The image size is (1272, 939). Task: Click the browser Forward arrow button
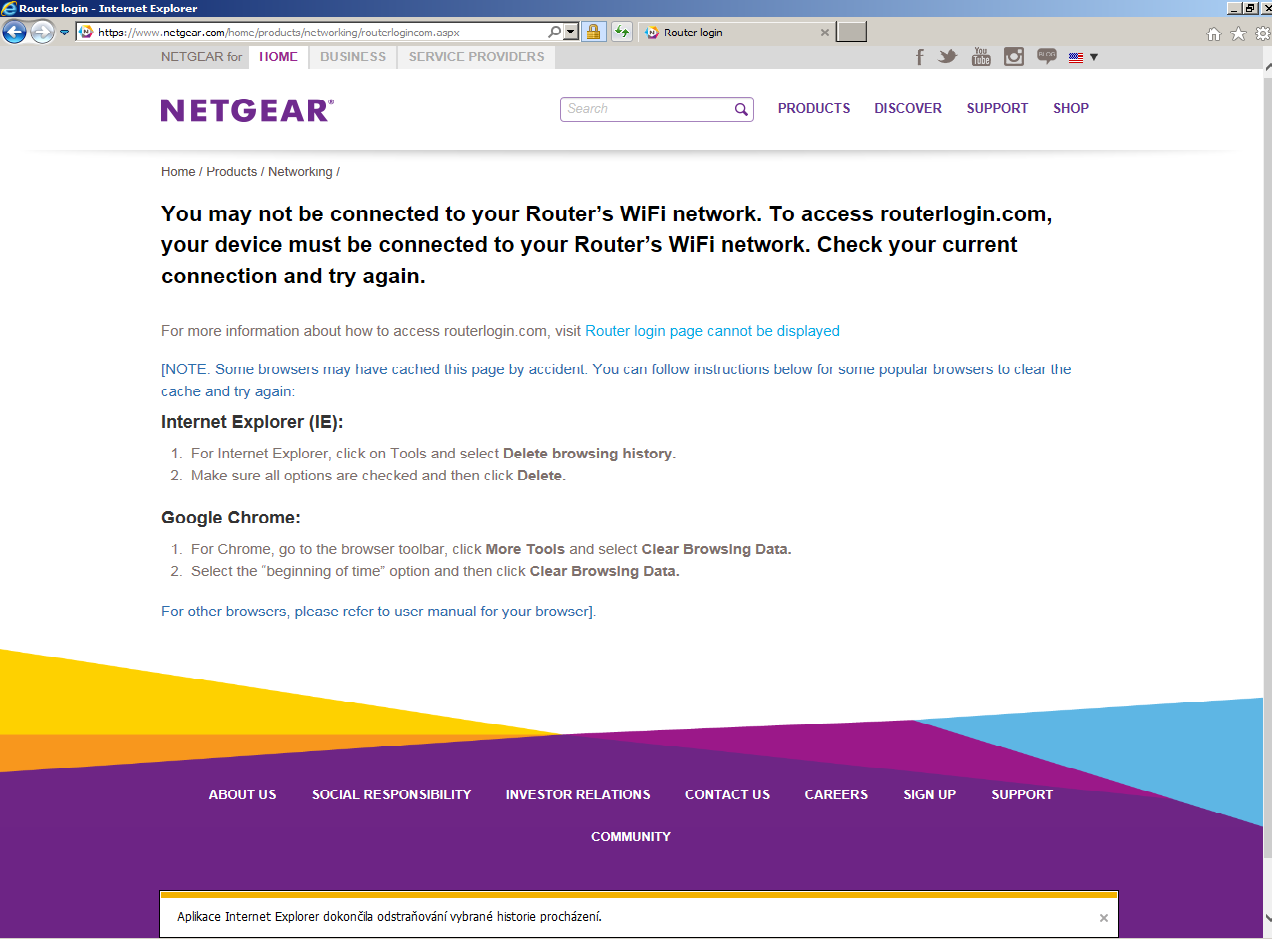(x=42, y=32)
